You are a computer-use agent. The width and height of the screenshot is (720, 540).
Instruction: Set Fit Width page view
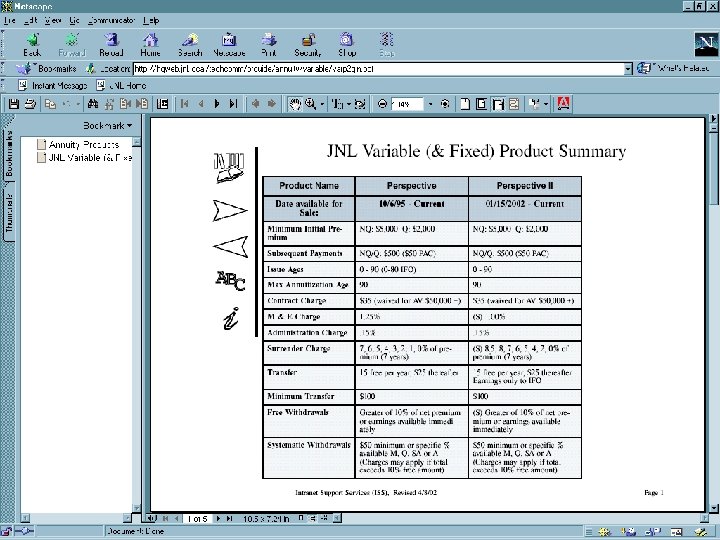click(498, 104)
